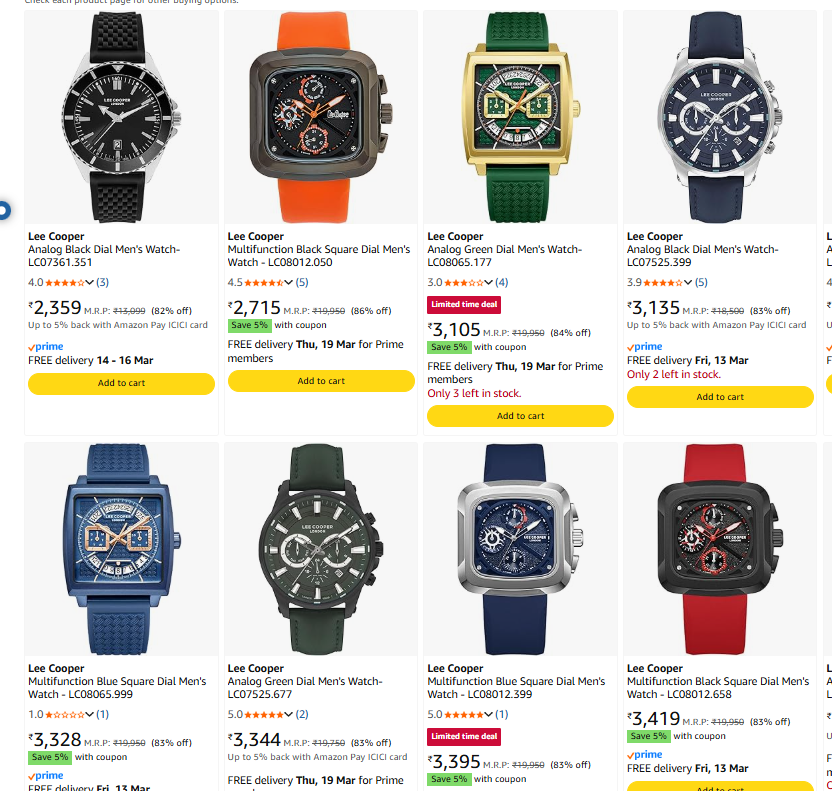Open the blue square LC08065.999 watch image
832x791 pixels.
121,549
